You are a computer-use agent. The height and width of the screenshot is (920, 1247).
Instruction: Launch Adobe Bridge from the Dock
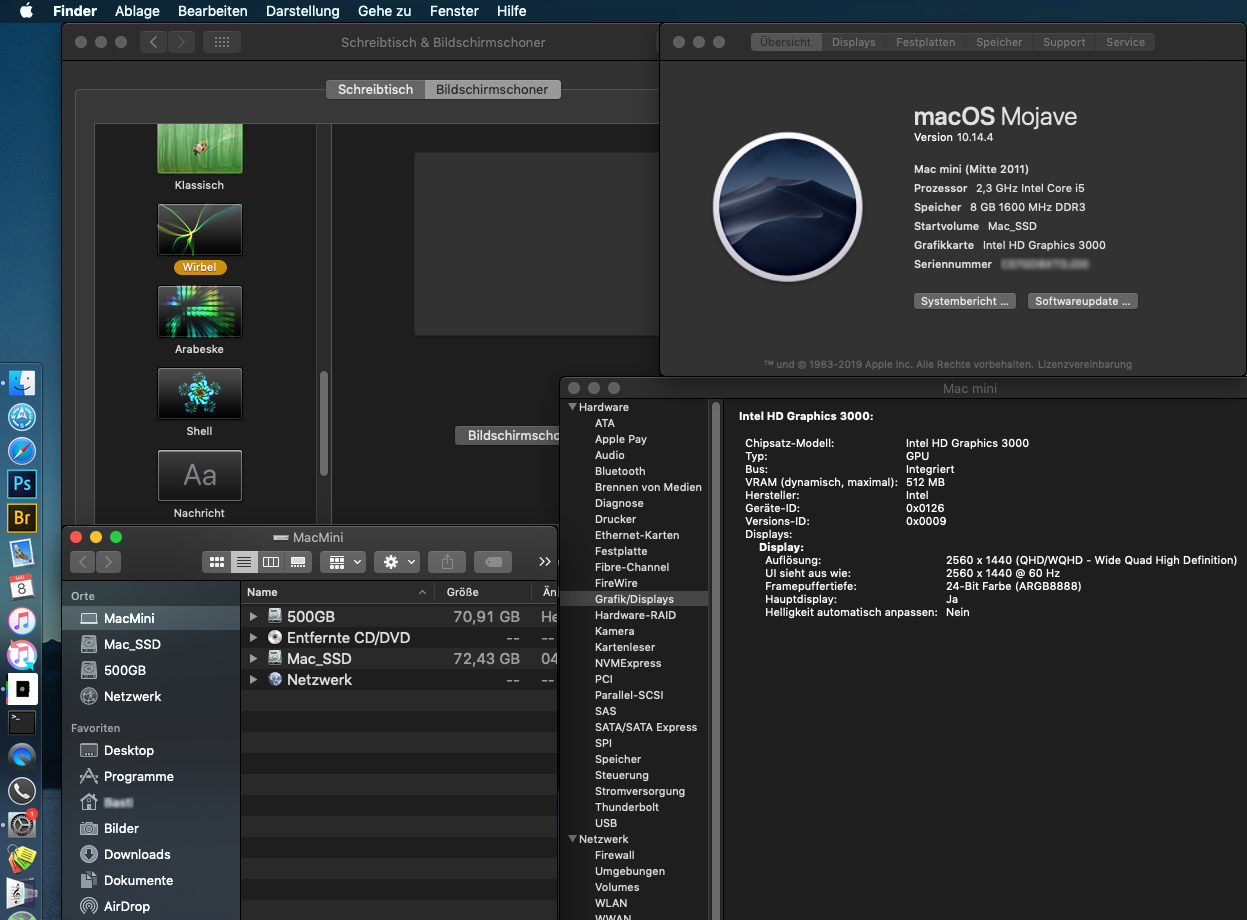pos(22,518)
